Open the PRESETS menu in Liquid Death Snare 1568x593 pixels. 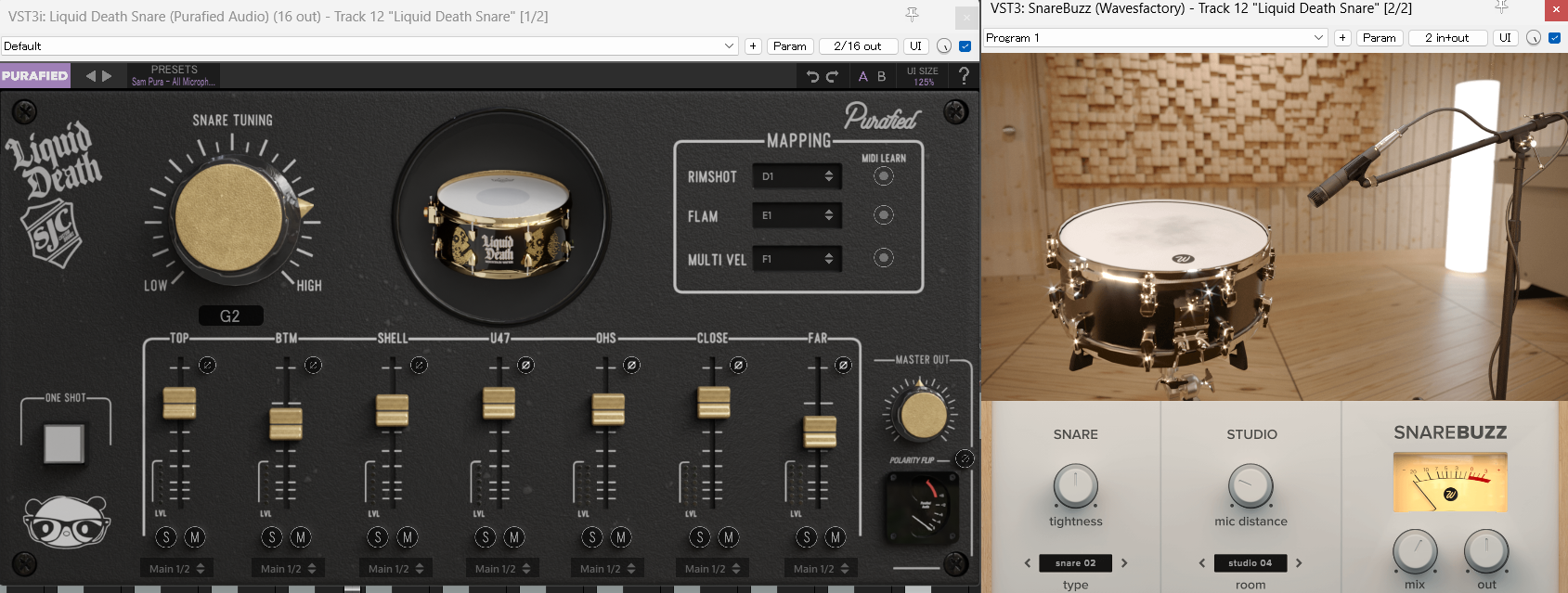[x=174, y=75]
